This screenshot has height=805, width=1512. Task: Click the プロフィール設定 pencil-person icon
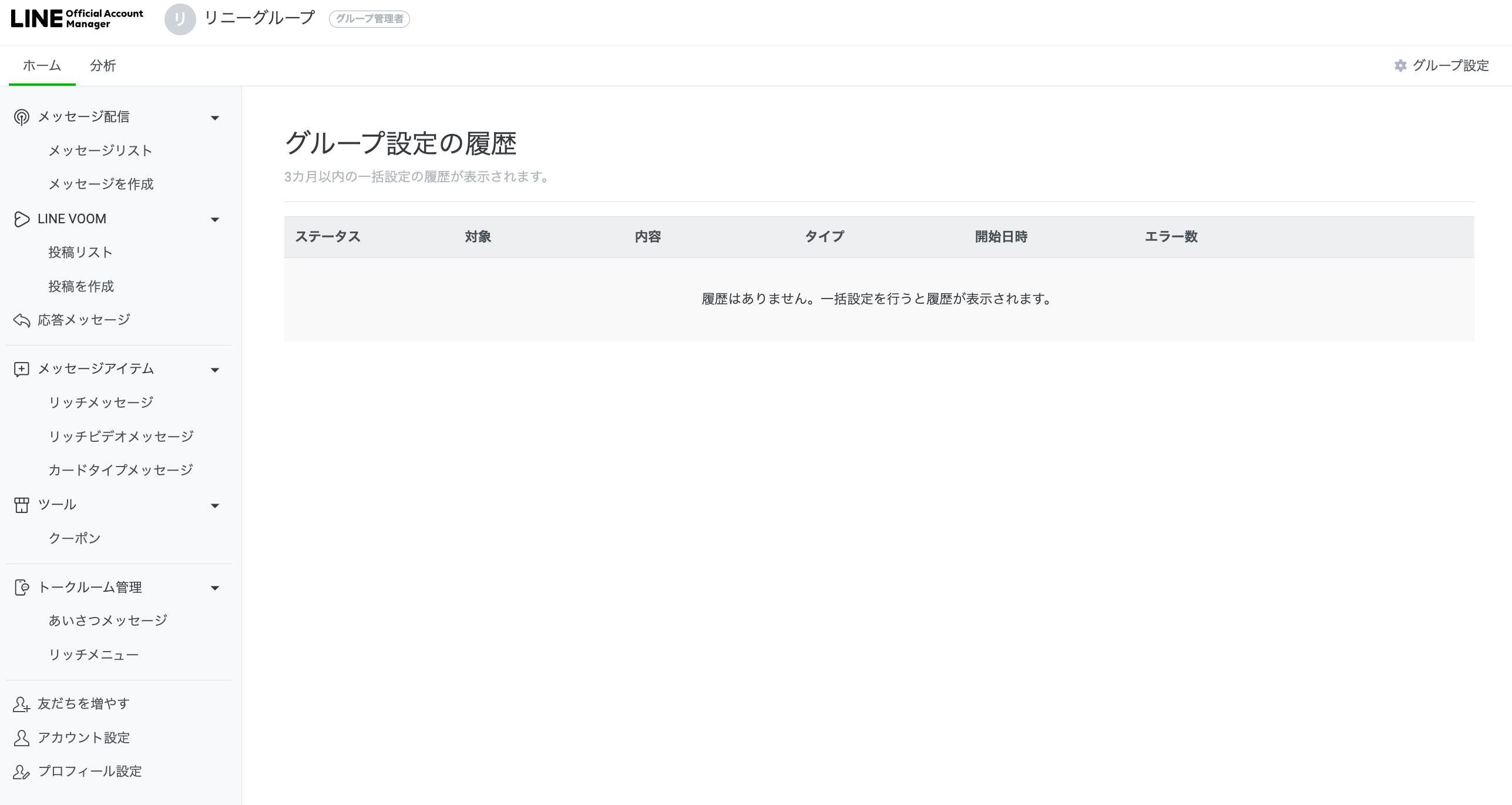pyautogui.click(x=22, y=772)
